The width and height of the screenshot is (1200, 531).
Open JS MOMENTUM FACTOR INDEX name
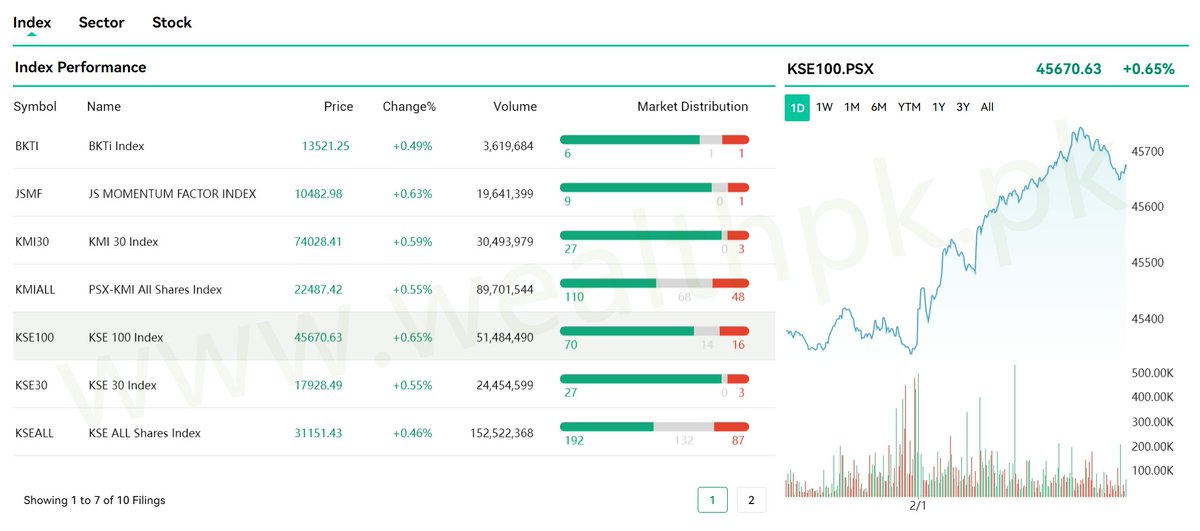pyautogui.click(x=172, y=194)
